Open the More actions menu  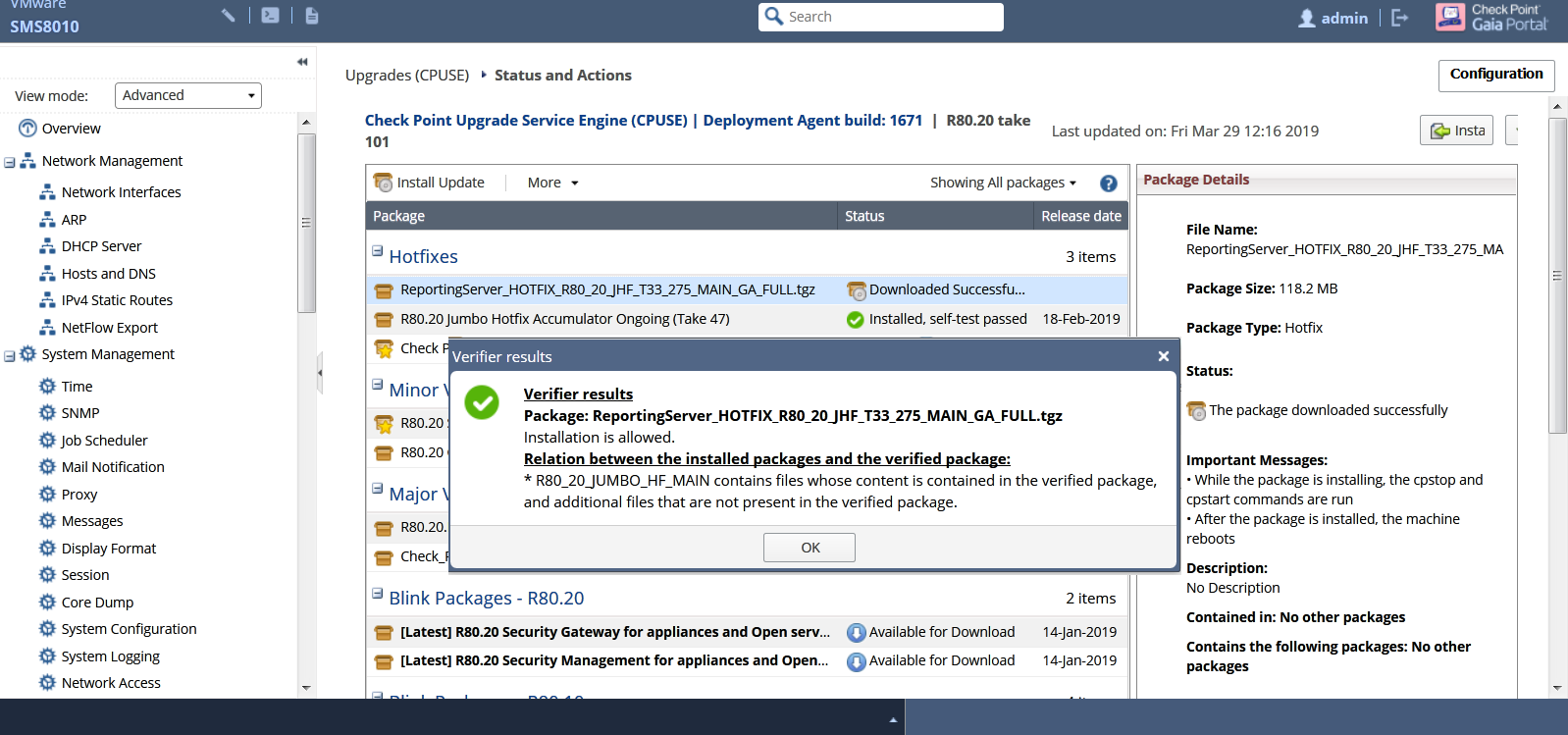552,183
